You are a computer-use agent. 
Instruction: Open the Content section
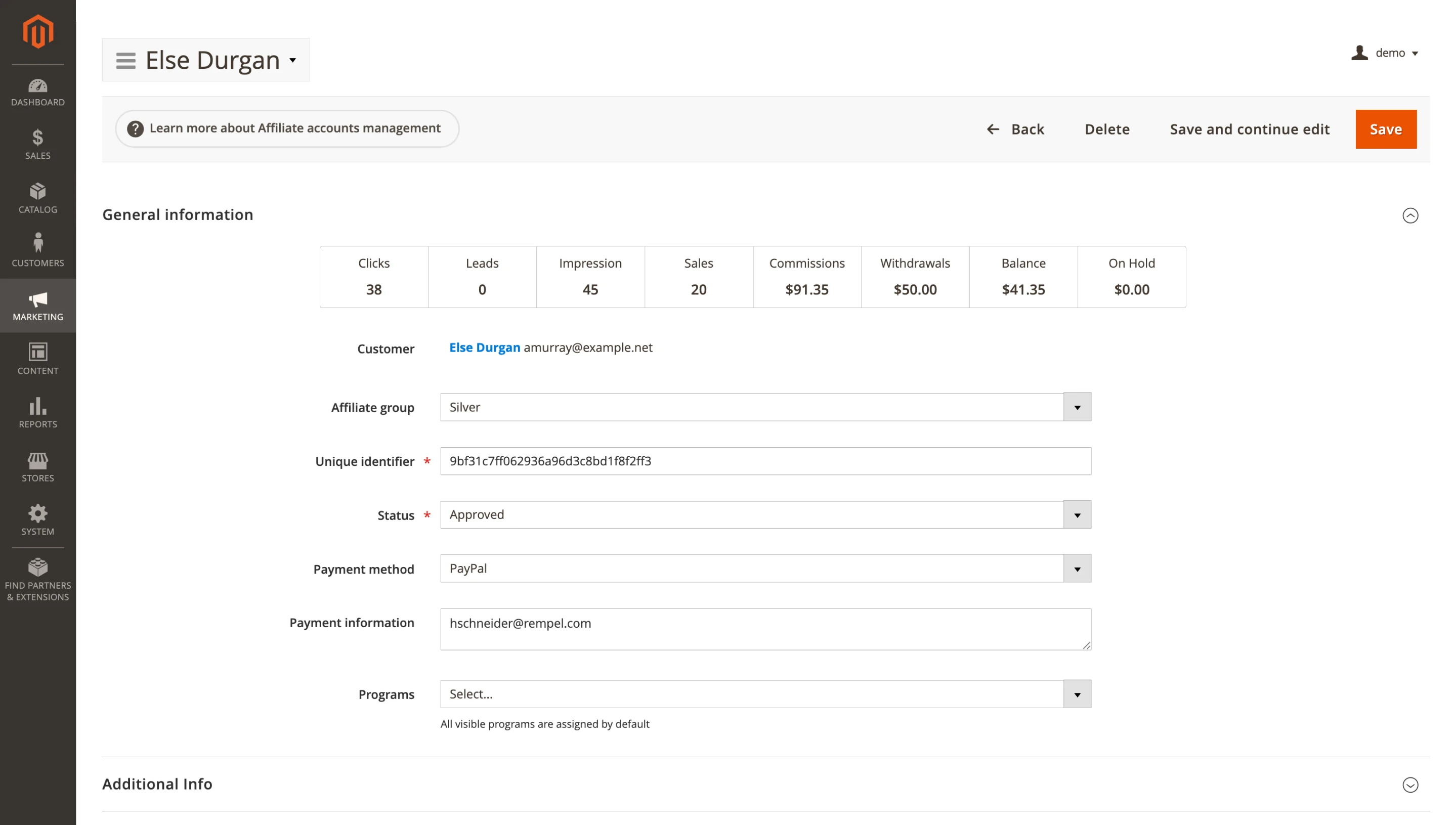coord(37,357)
